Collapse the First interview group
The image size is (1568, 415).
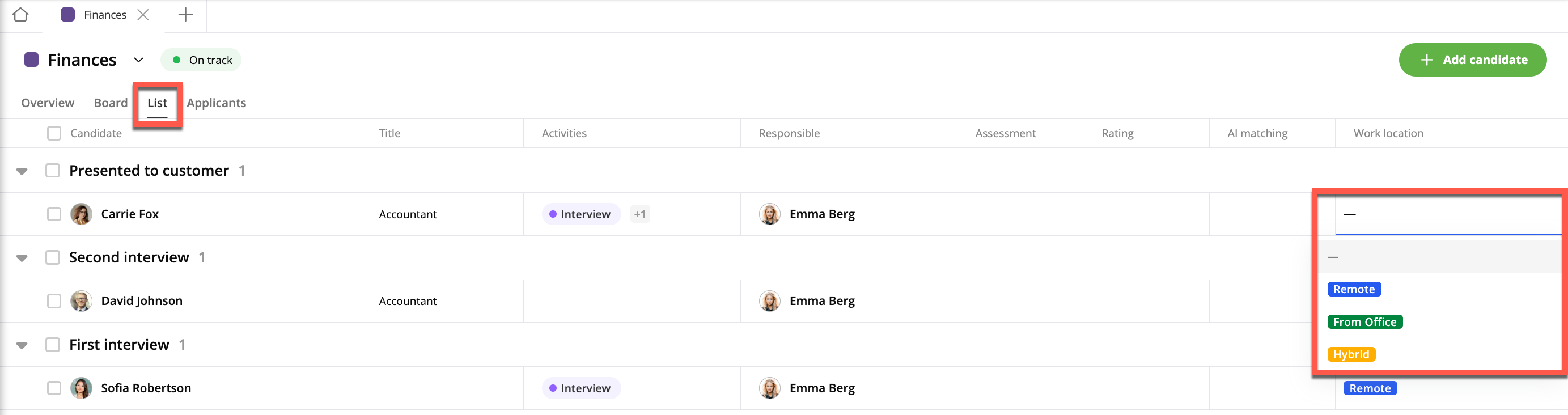(22, 345)
